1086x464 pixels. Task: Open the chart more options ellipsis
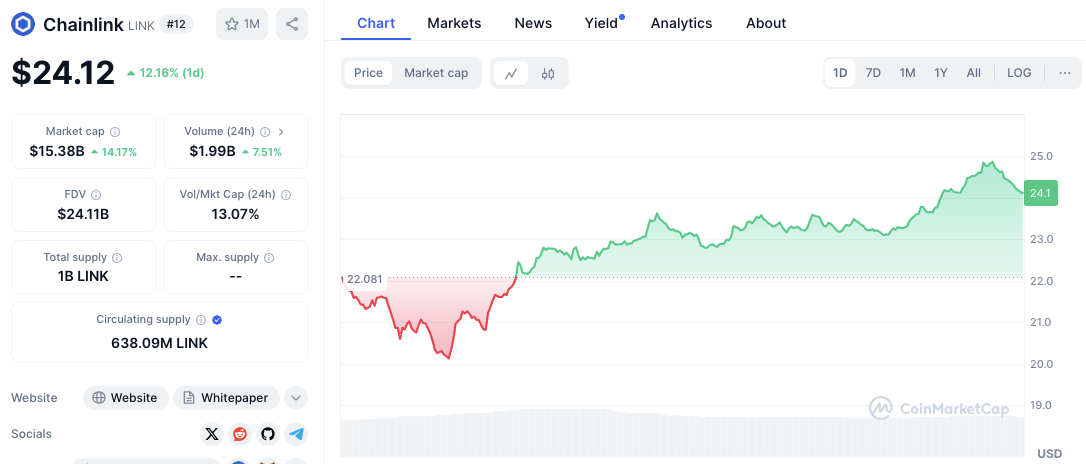pyautogui.click(x=1064, y=73)
